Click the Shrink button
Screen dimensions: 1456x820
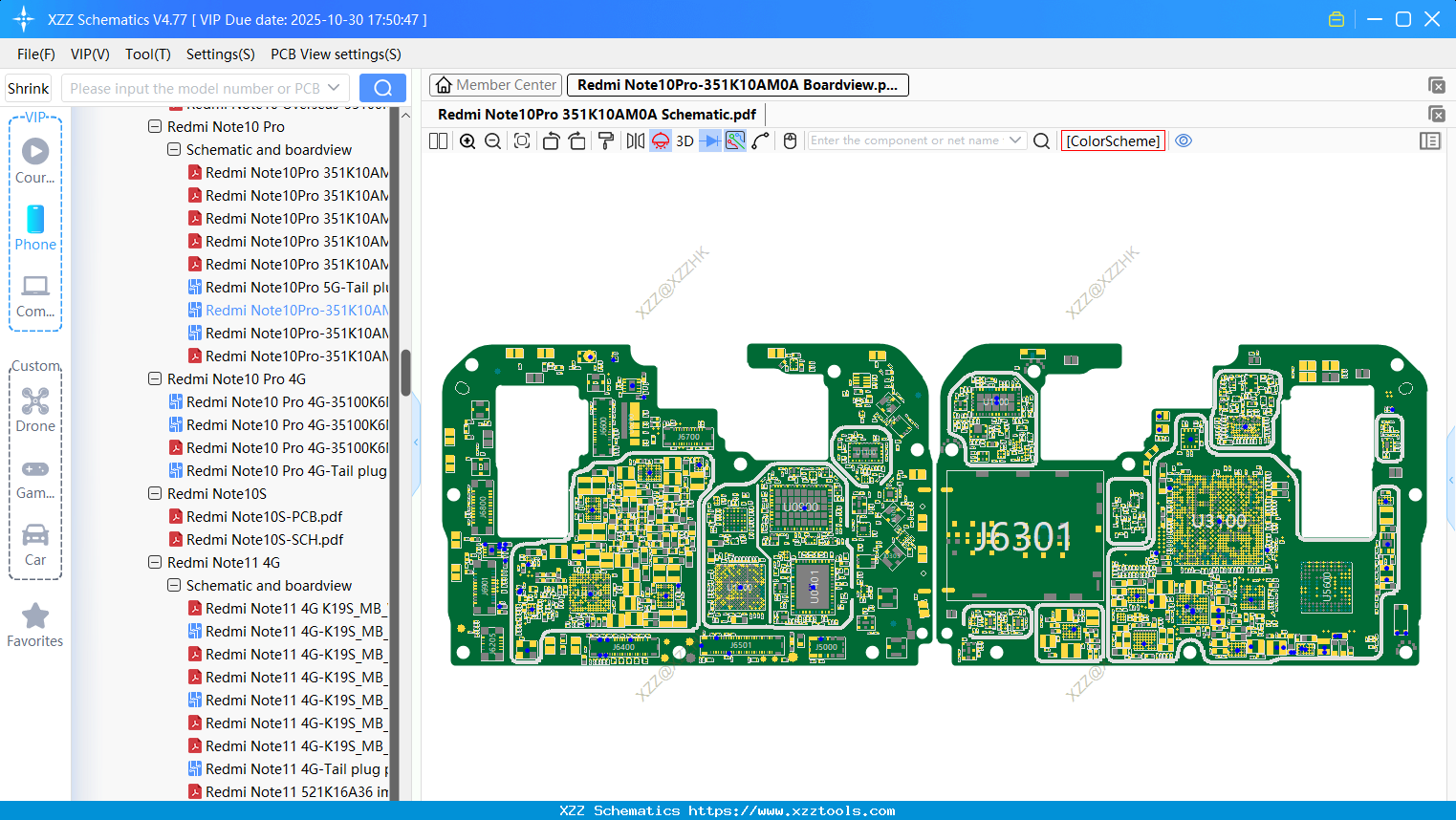(x=29, y=88)
